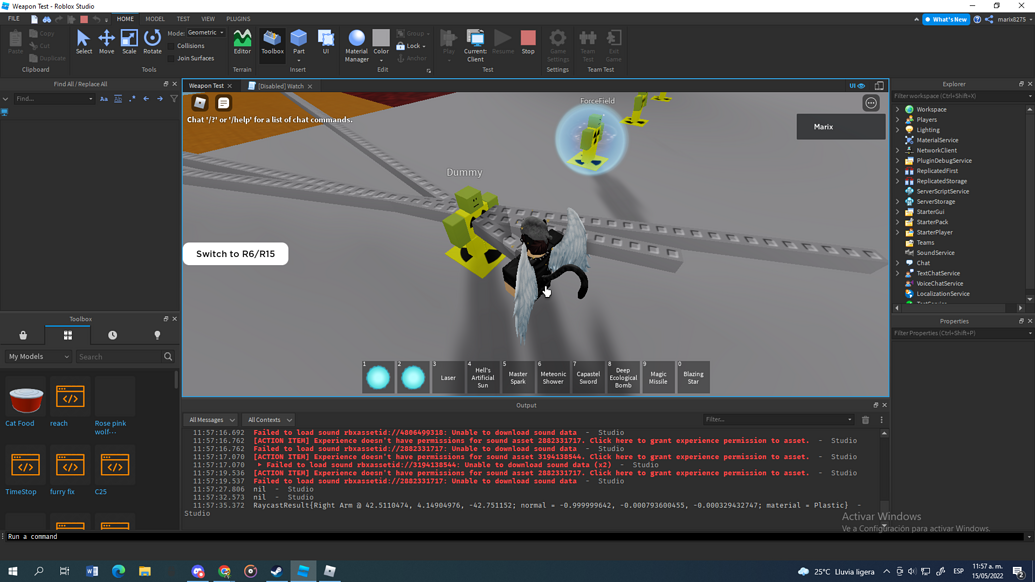Open the FILE menu

point(14,19)
